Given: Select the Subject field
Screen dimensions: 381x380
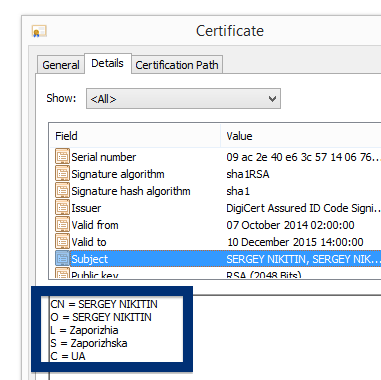Looking at the screenshot, I should click(89, 259).
